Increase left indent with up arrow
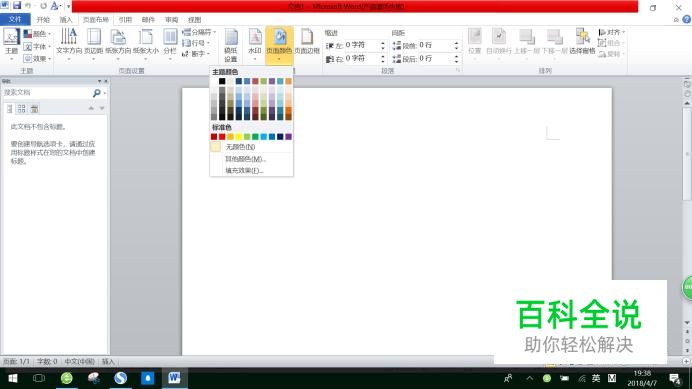 (x=383, y=43)
